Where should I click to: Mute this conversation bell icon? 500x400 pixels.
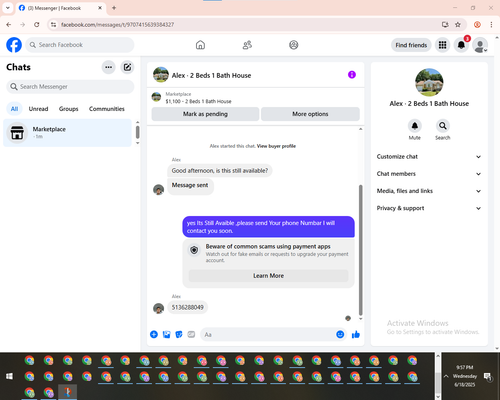click(415, 126)
